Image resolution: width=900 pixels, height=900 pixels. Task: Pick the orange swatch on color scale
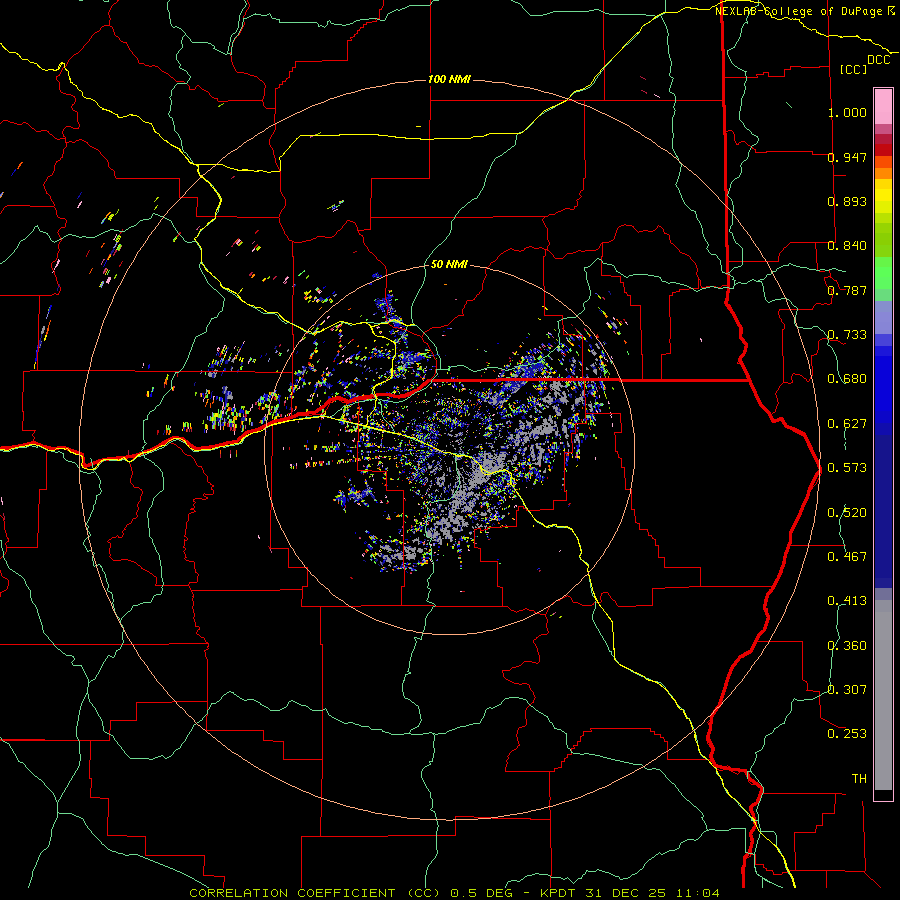[883, 173]
